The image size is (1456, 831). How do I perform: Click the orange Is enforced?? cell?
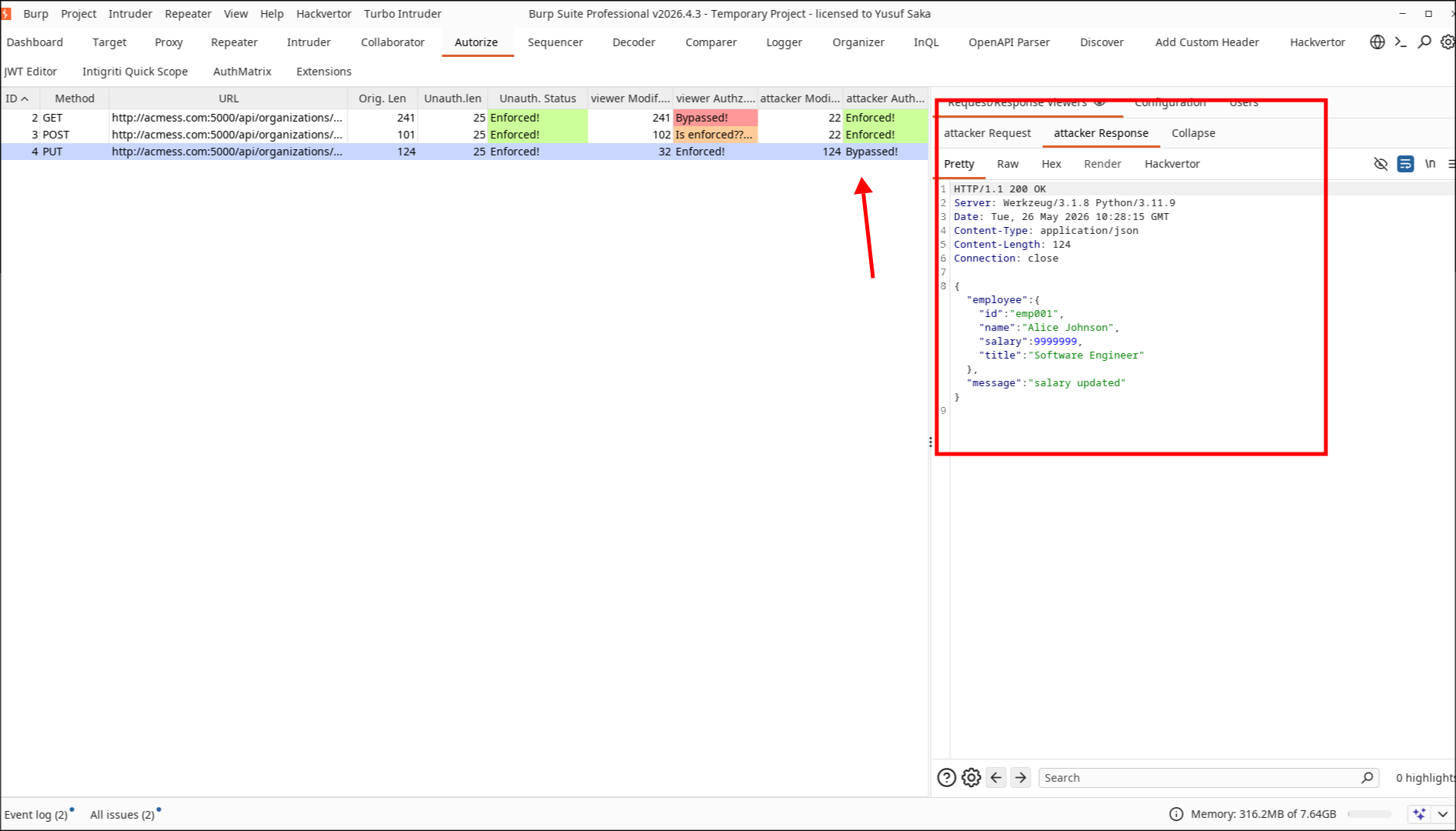pyautogui.click(x=715, y=135)
